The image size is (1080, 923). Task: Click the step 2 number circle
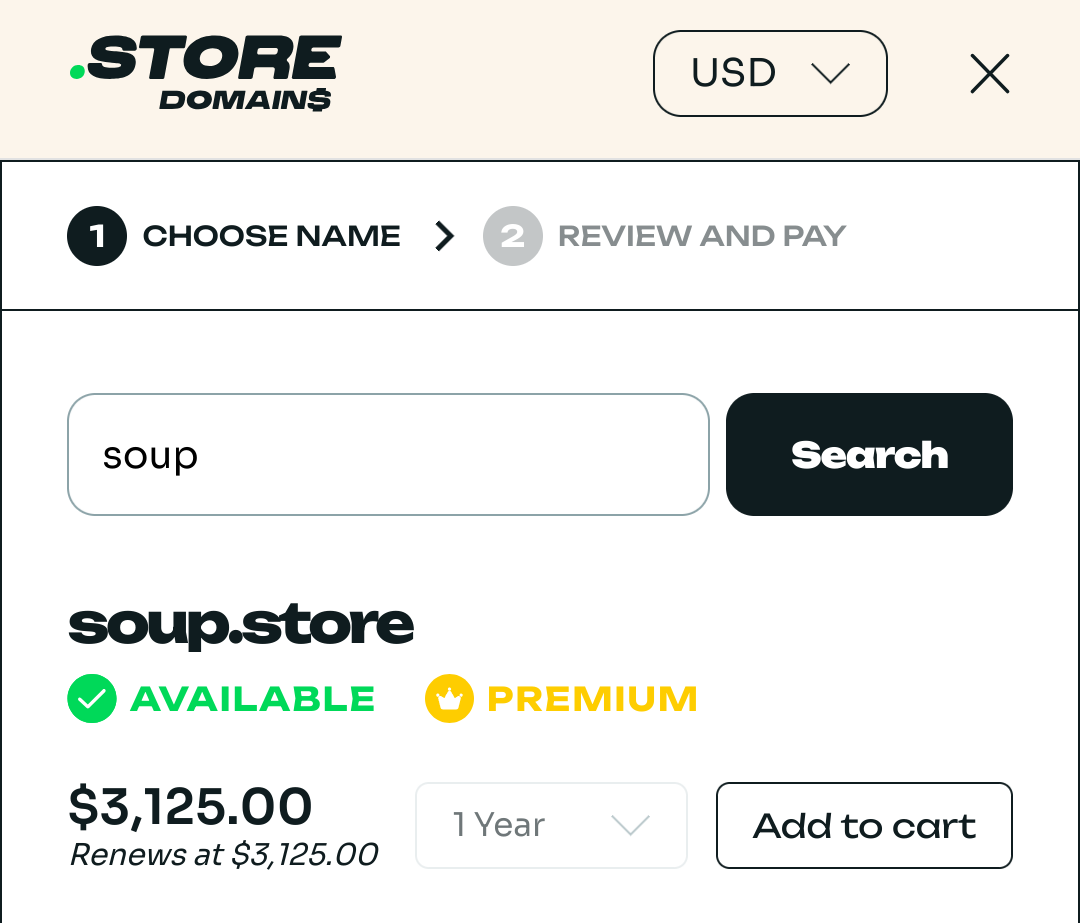tap(512, 236)
